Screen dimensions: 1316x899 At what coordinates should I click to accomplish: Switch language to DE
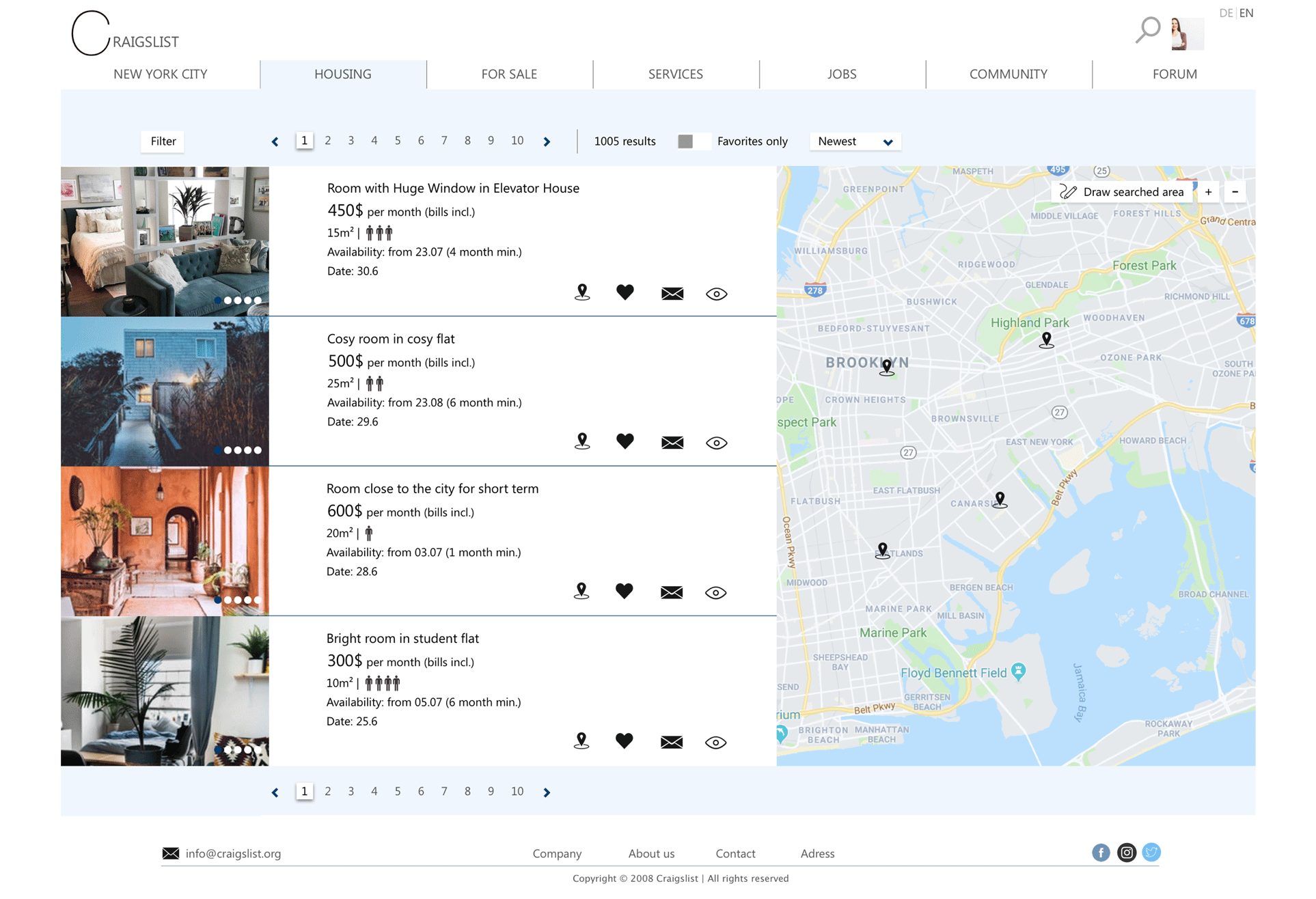click(1226, 13)
